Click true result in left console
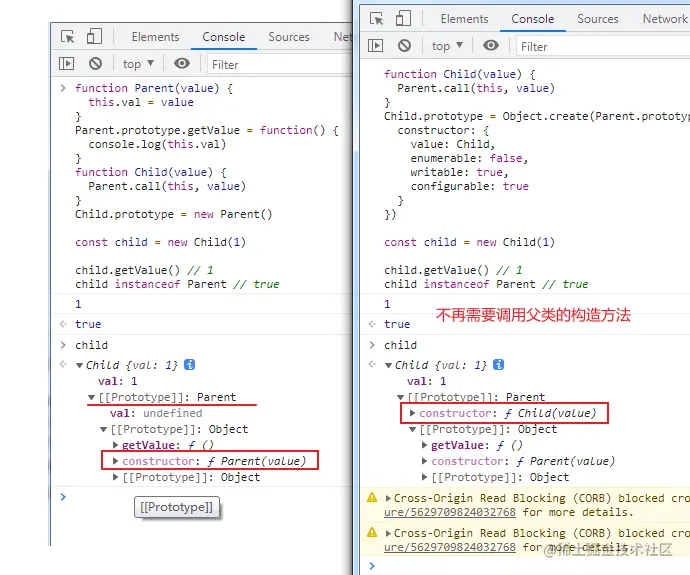690x575 pixels. [88, 324]
